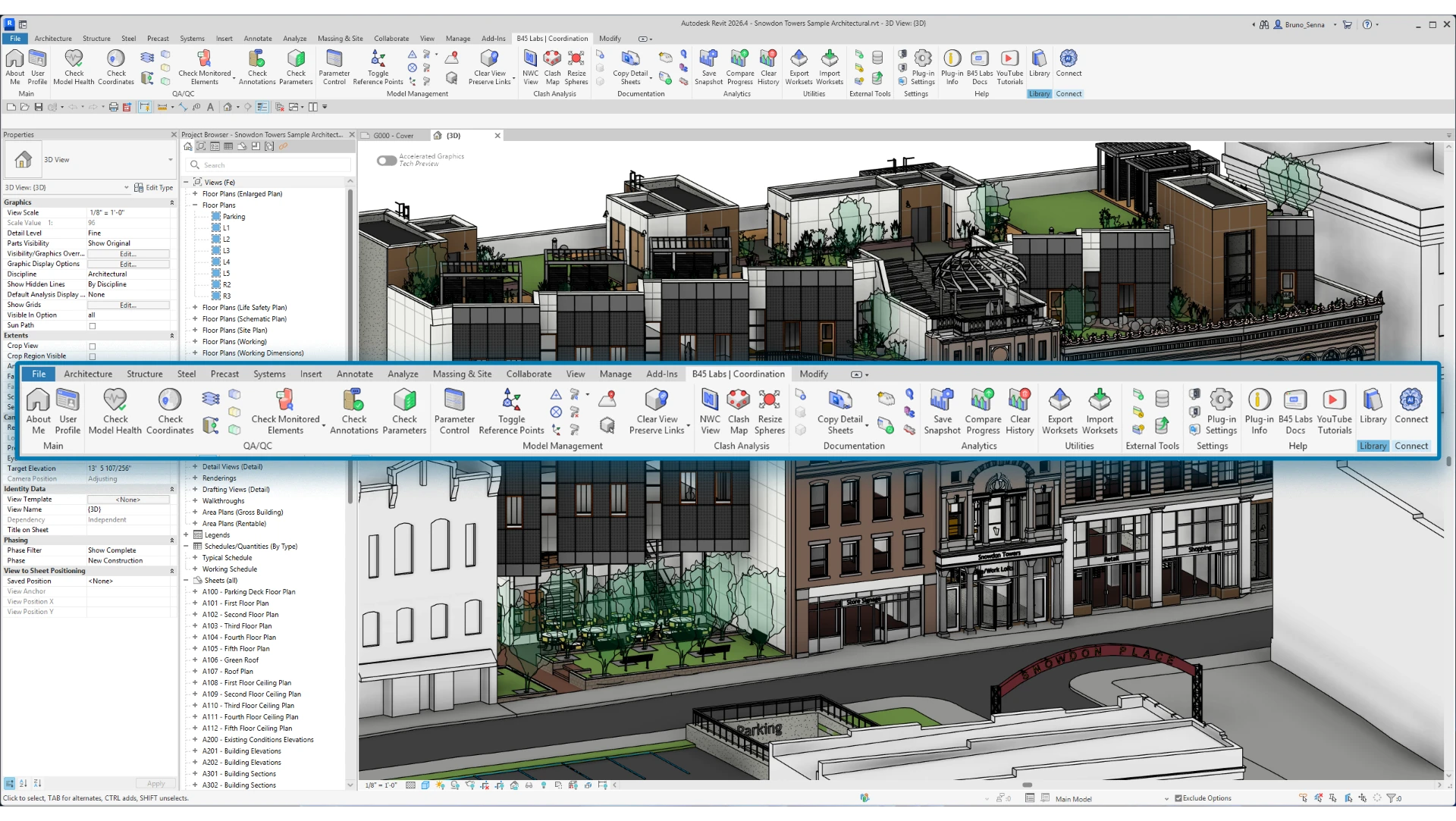This screenshot has height=821, width=1456.
Task: Collapse the Phasing section in Properties
Action: 172,541
